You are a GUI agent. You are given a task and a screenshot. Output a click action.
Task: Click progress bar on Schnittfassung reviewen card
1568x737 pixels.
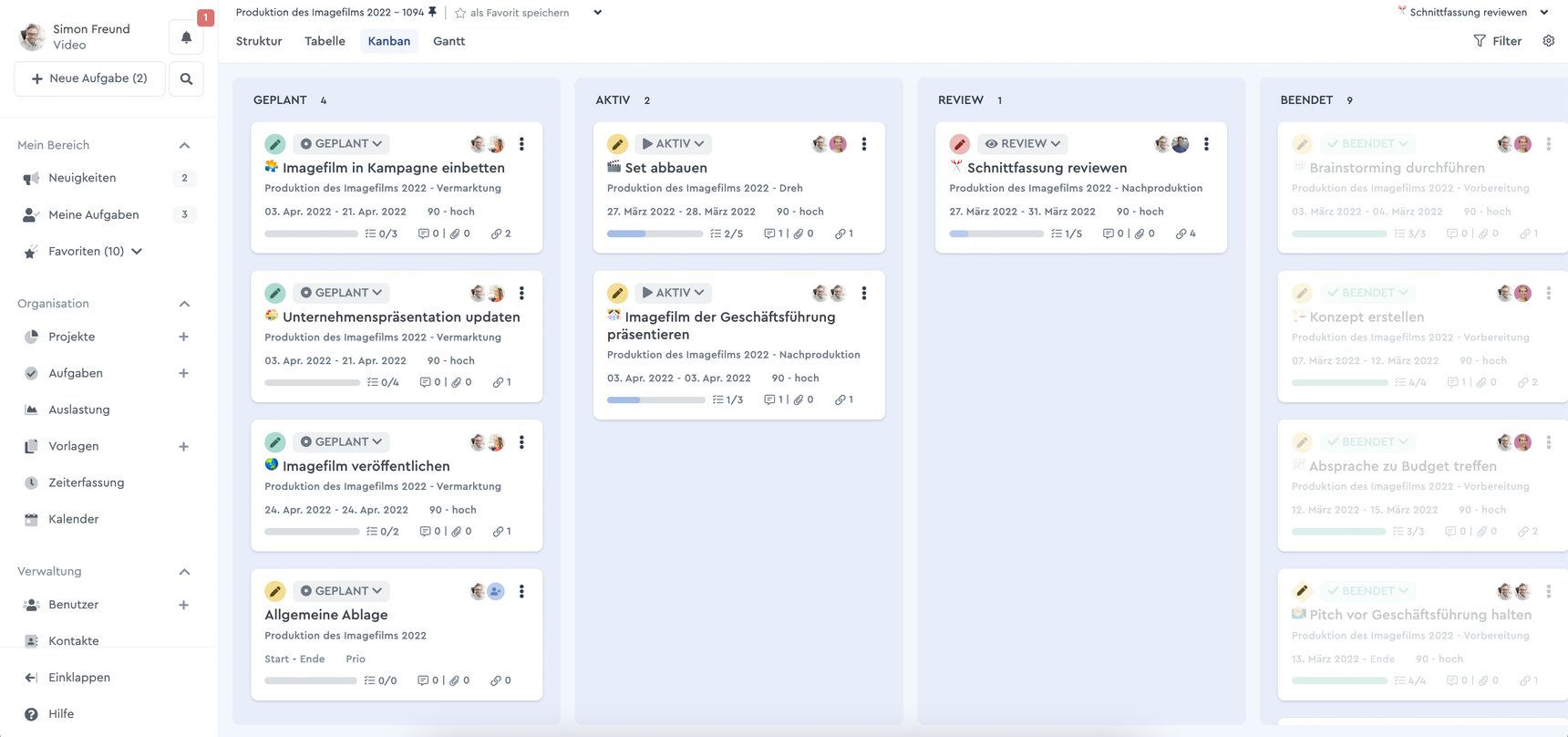pos(996,234)
